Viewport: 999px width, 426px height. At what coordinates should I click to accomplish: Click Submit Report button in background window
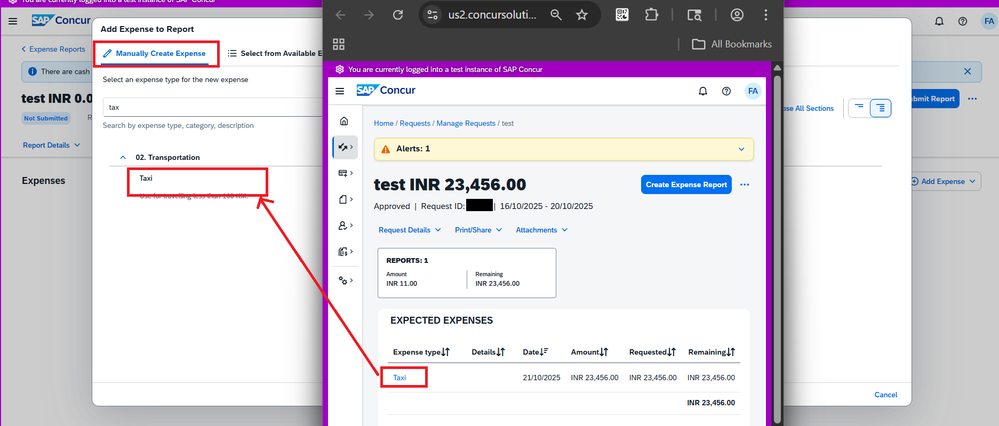tap(933, 99)
